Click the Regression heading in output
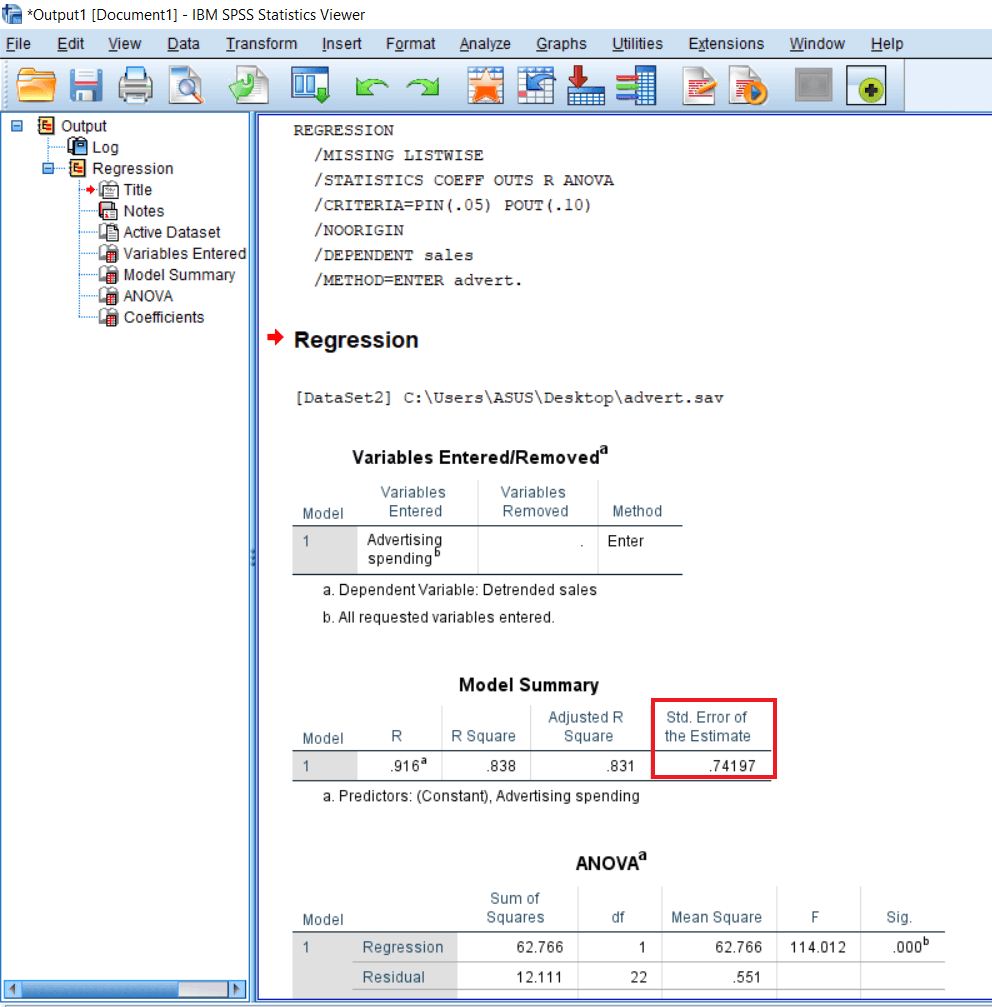 tap(356, 340)
